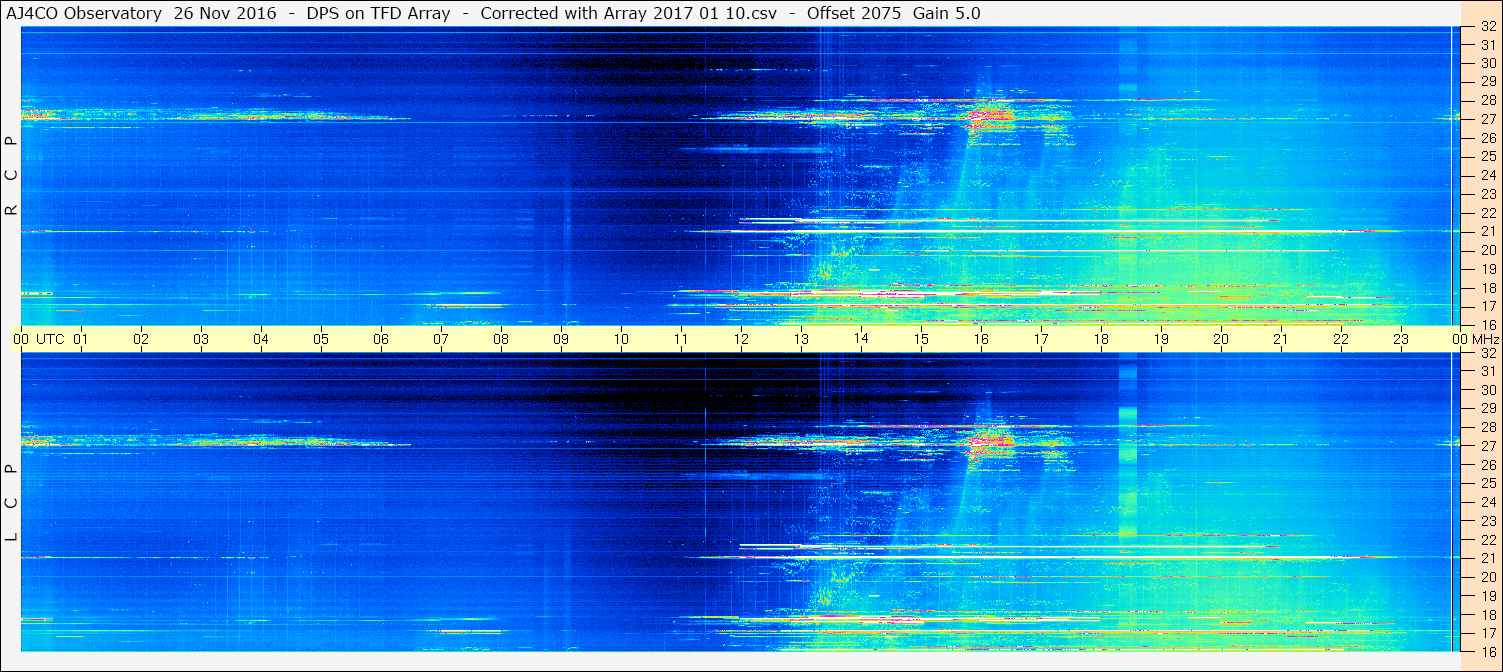Image resolution: width=1503 pixels, height=672 pixels.
Task: Click the vertical RCP polarization label
Action: click(11, 176)
